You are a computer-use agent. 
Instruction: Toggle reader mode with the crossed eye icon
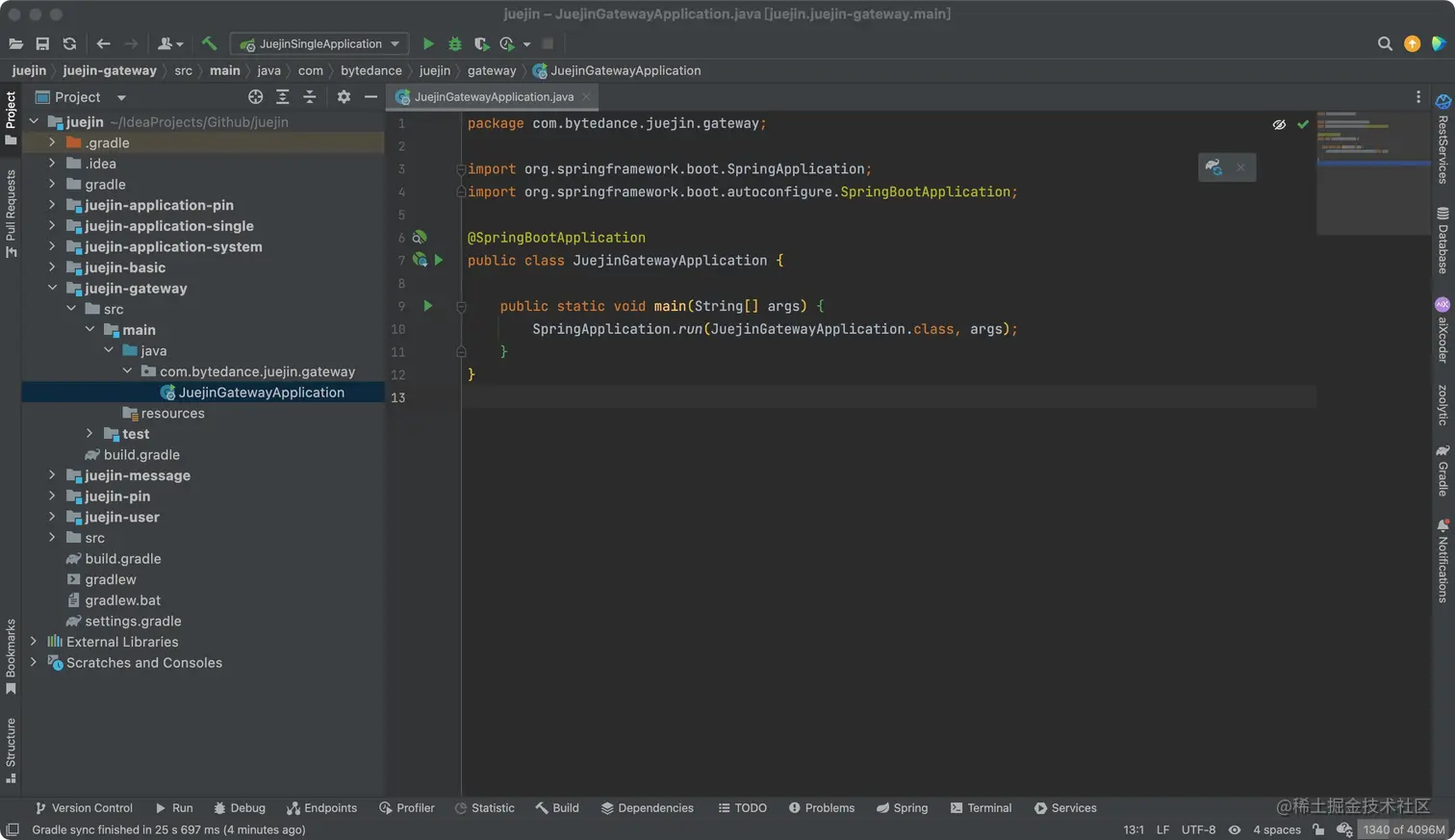[x=1279, y=124]
